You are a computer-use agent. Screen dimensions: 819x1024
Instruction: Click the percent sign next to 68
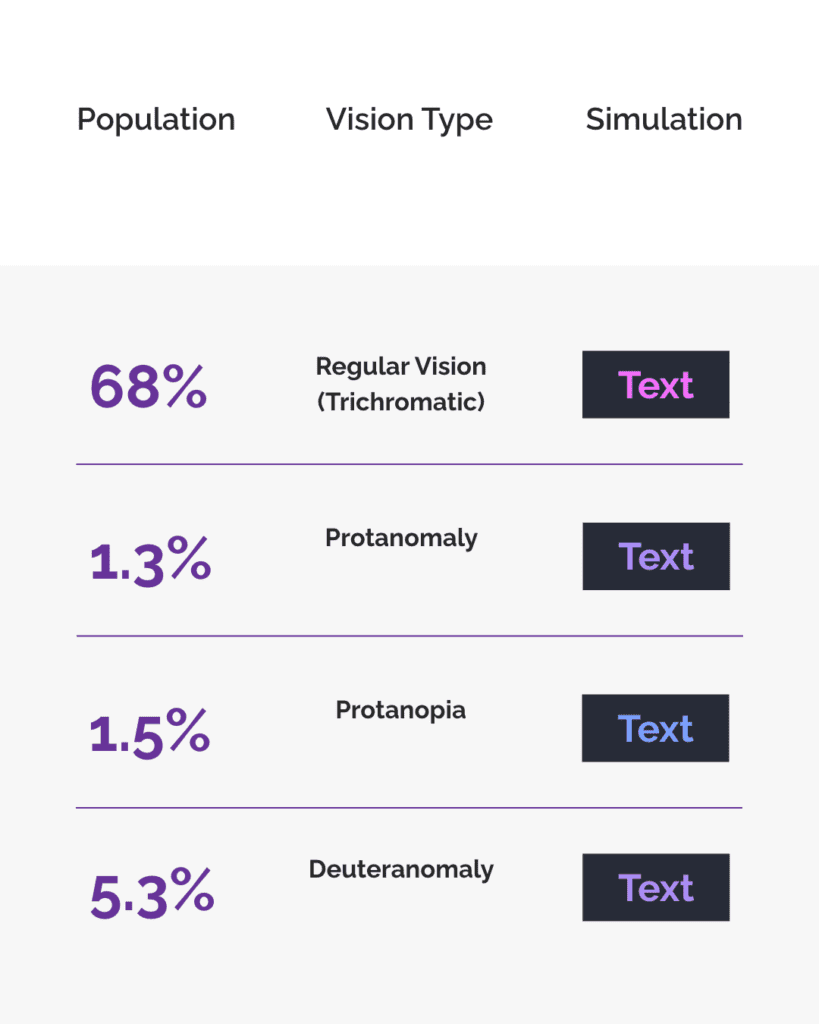pos(185,386)
